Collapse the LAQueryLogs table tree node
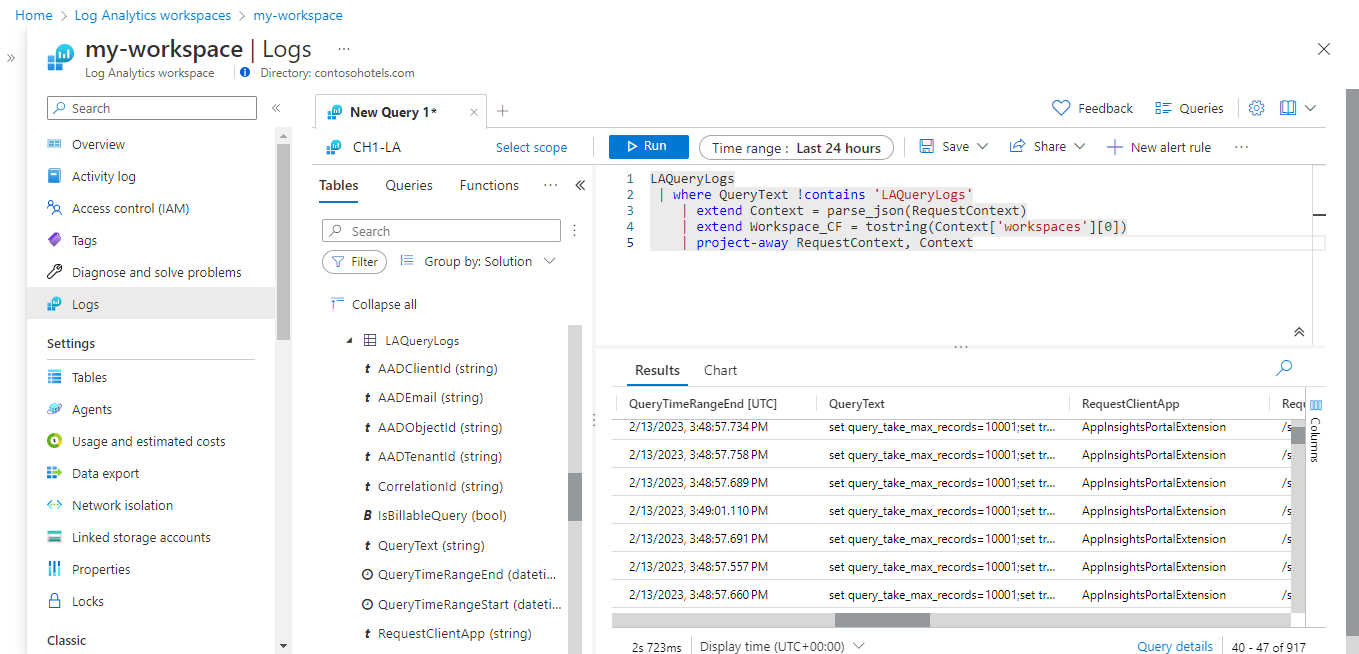Screen dimensions: 1359x654 coord(350,341)
